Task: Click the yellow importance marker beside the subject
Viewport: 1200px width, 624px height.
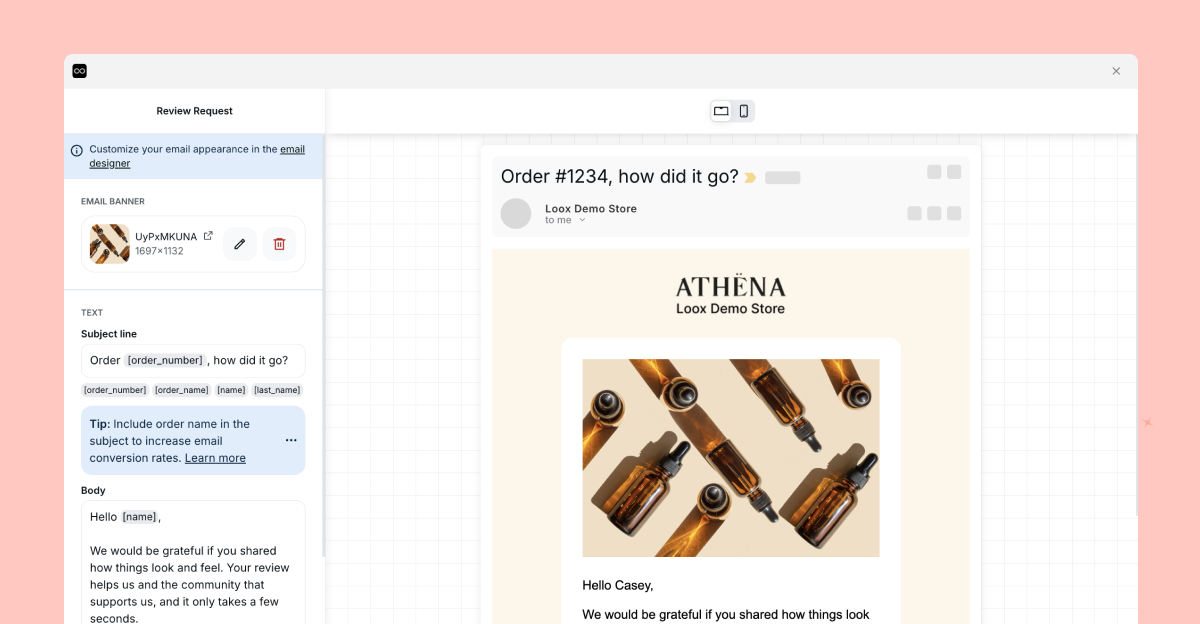Action: pyautogui.click(x=750, y=178)
